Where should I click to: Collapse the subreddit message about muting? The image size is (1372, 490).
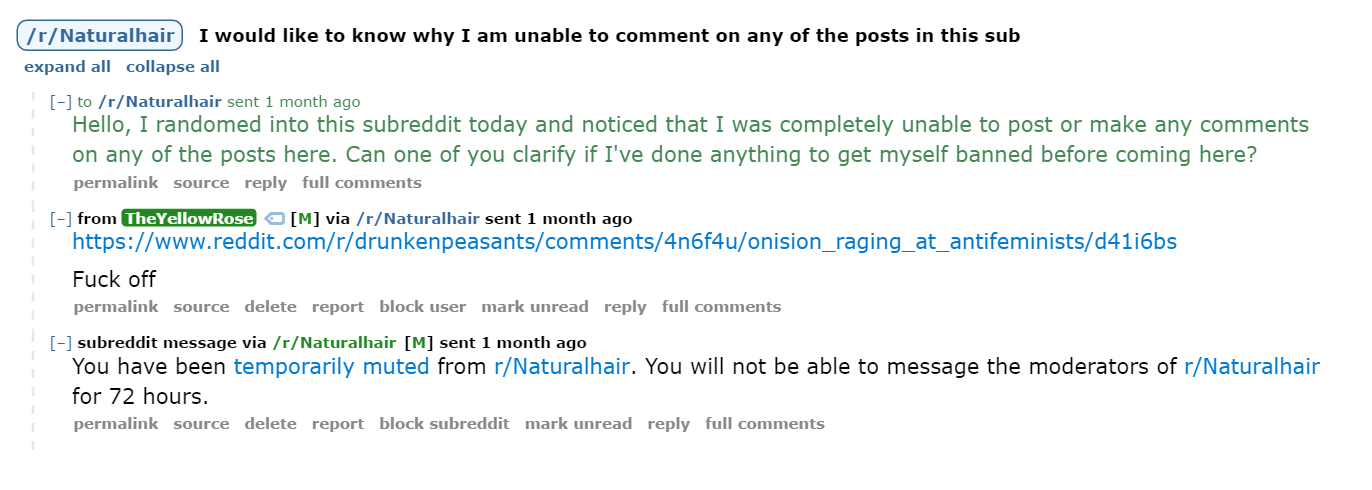[61, 343]
